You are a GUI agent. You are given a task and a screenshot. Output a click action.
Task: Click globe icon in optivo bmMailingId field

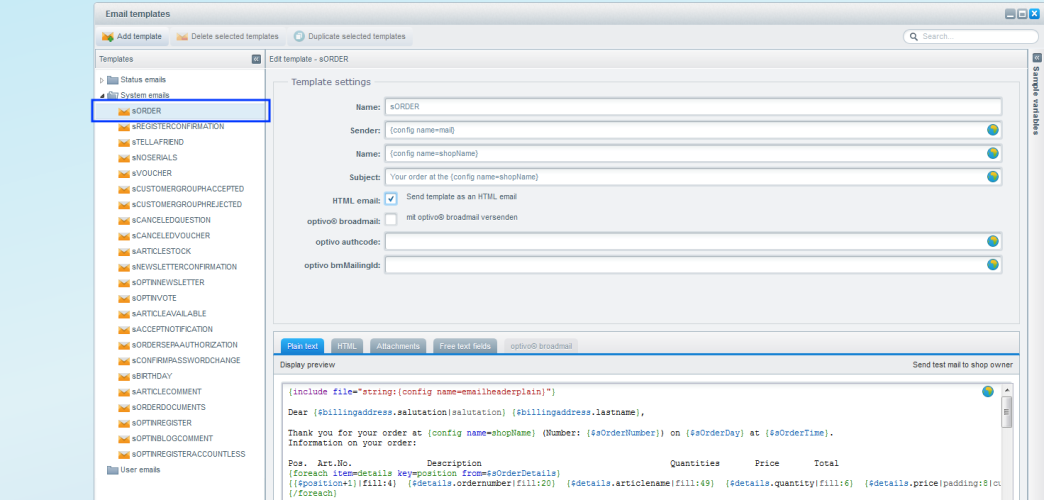click(x=993, y=265)
